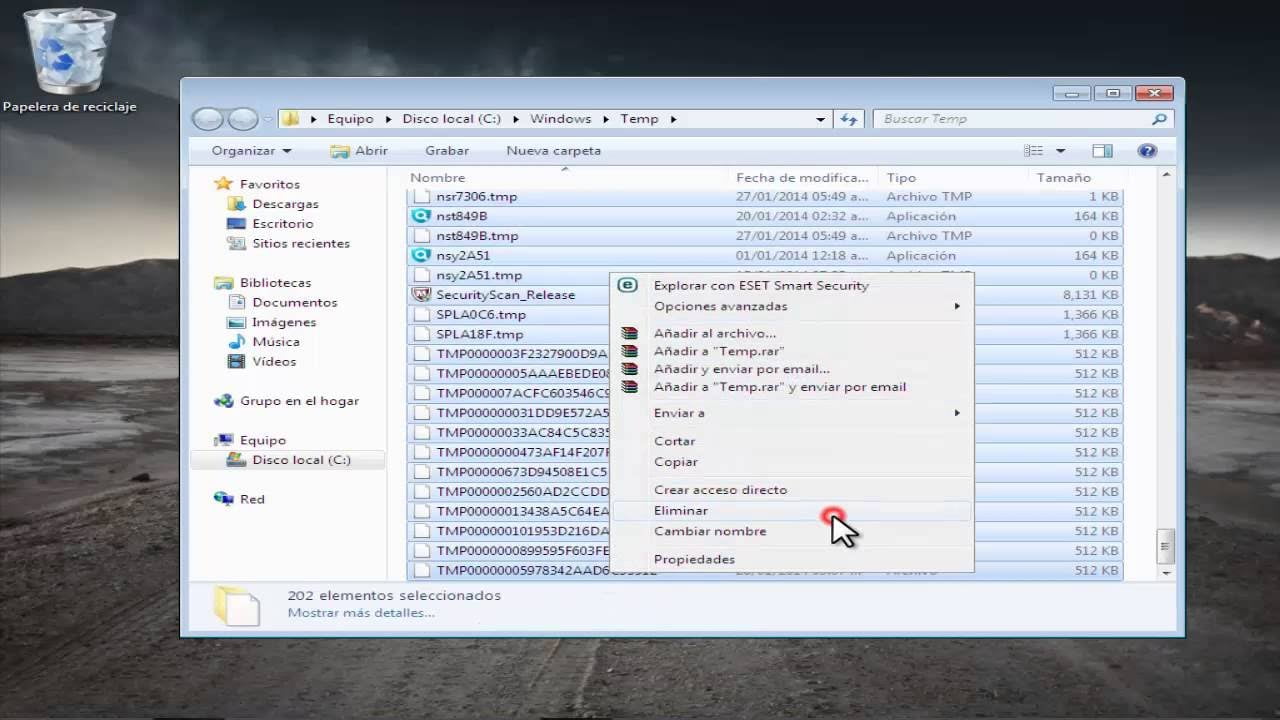Click the Buscar Temp search field
1280x720 pixels.
click(x=1022, y=119)
